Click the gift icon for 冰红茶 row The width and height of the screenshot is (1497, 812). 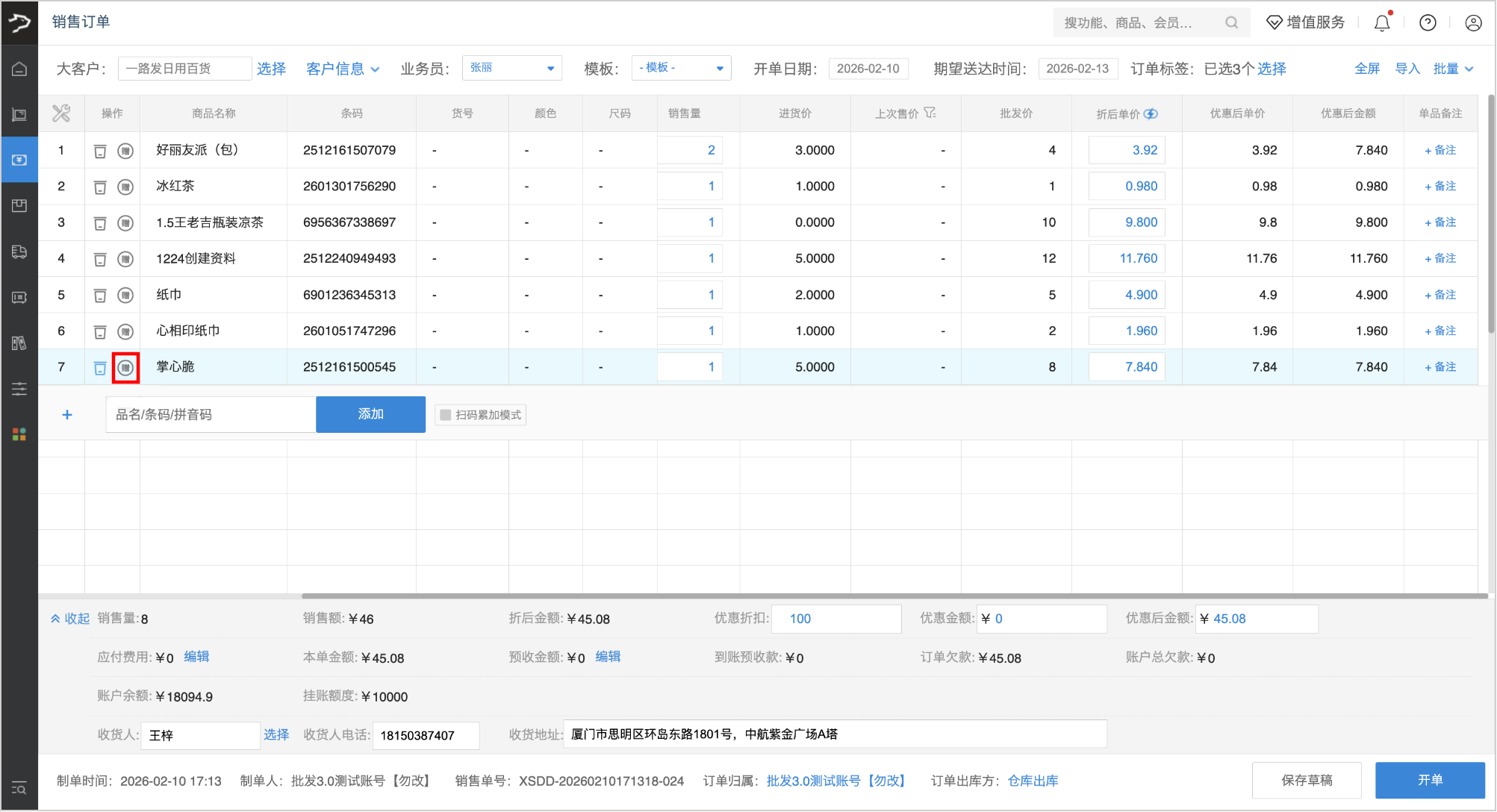[125, 187]
